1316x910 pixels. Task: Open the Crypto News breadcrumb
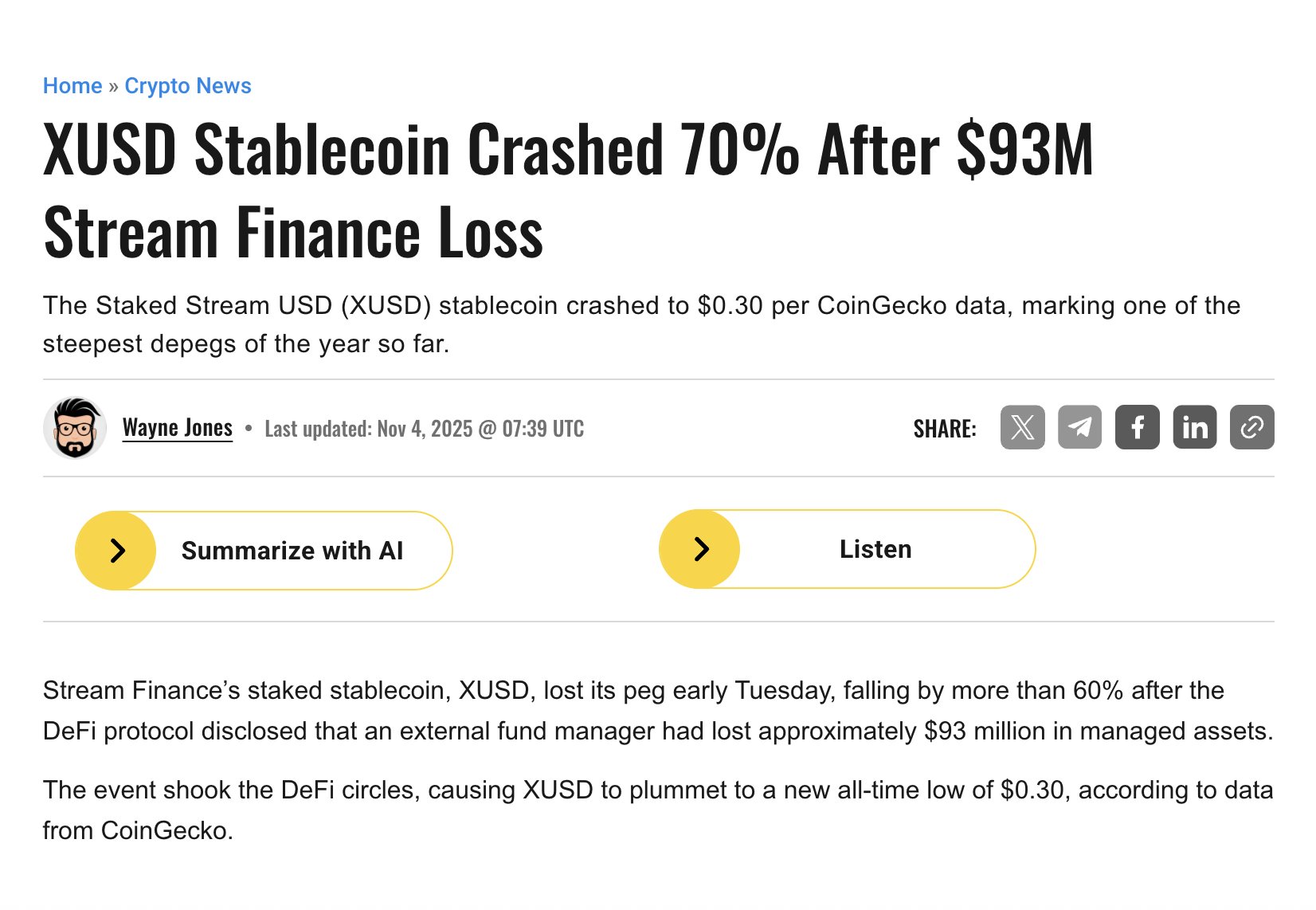[x=188, y=86]
